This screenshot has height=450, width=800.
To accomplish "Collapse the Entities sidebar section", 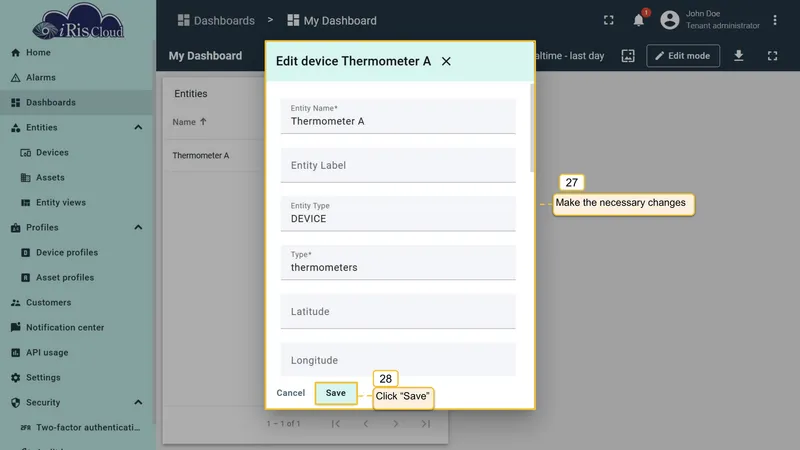I will pyautogui.click(x=138, y=127).
